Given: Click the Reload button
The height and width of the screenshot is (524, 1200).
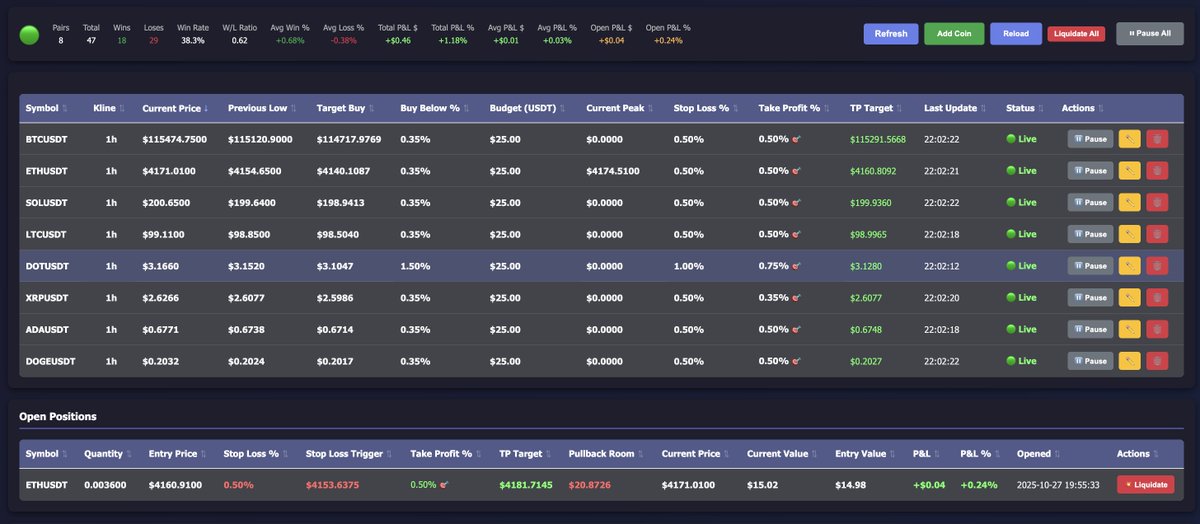Looking at the screenshot, I should pyautogui.click(x=1016, y=33).
